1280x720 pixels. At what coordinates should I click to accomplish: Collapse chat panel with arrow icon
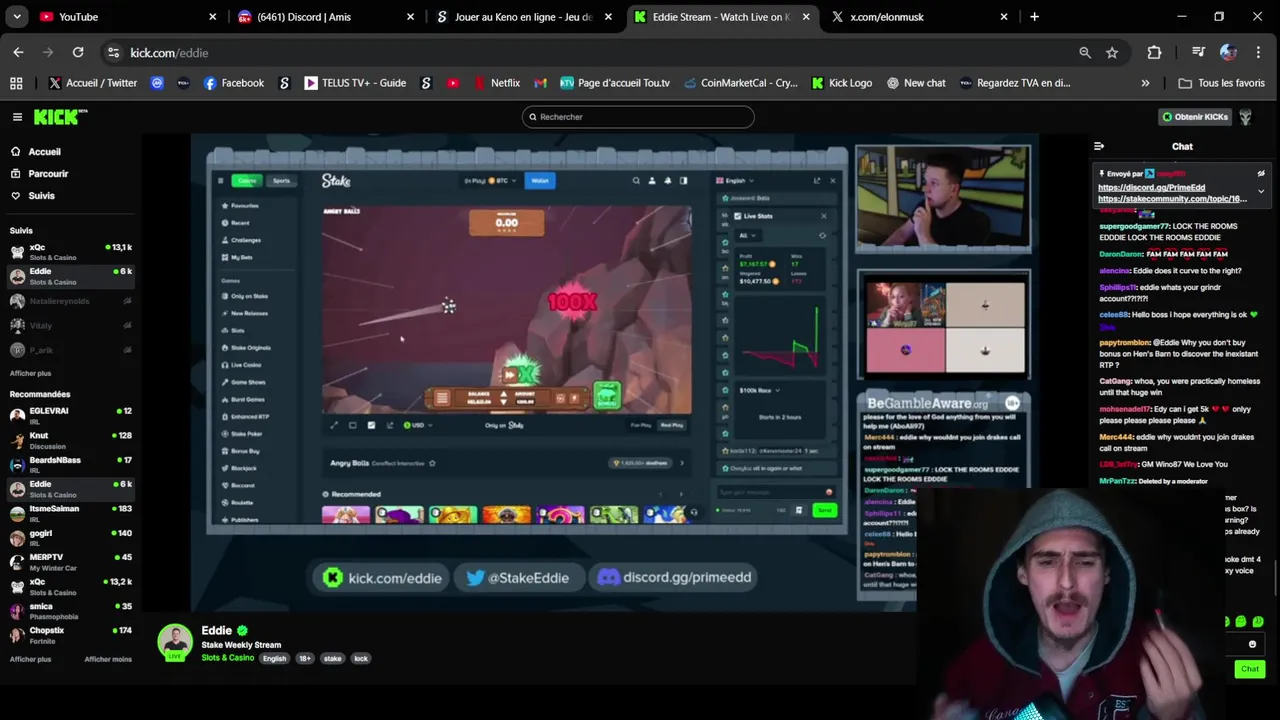click(x=1099, y=147)
